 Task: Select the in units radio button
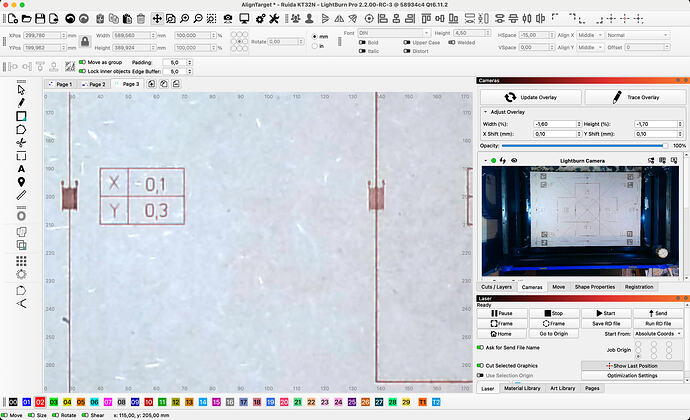click(x=315, y=46)
